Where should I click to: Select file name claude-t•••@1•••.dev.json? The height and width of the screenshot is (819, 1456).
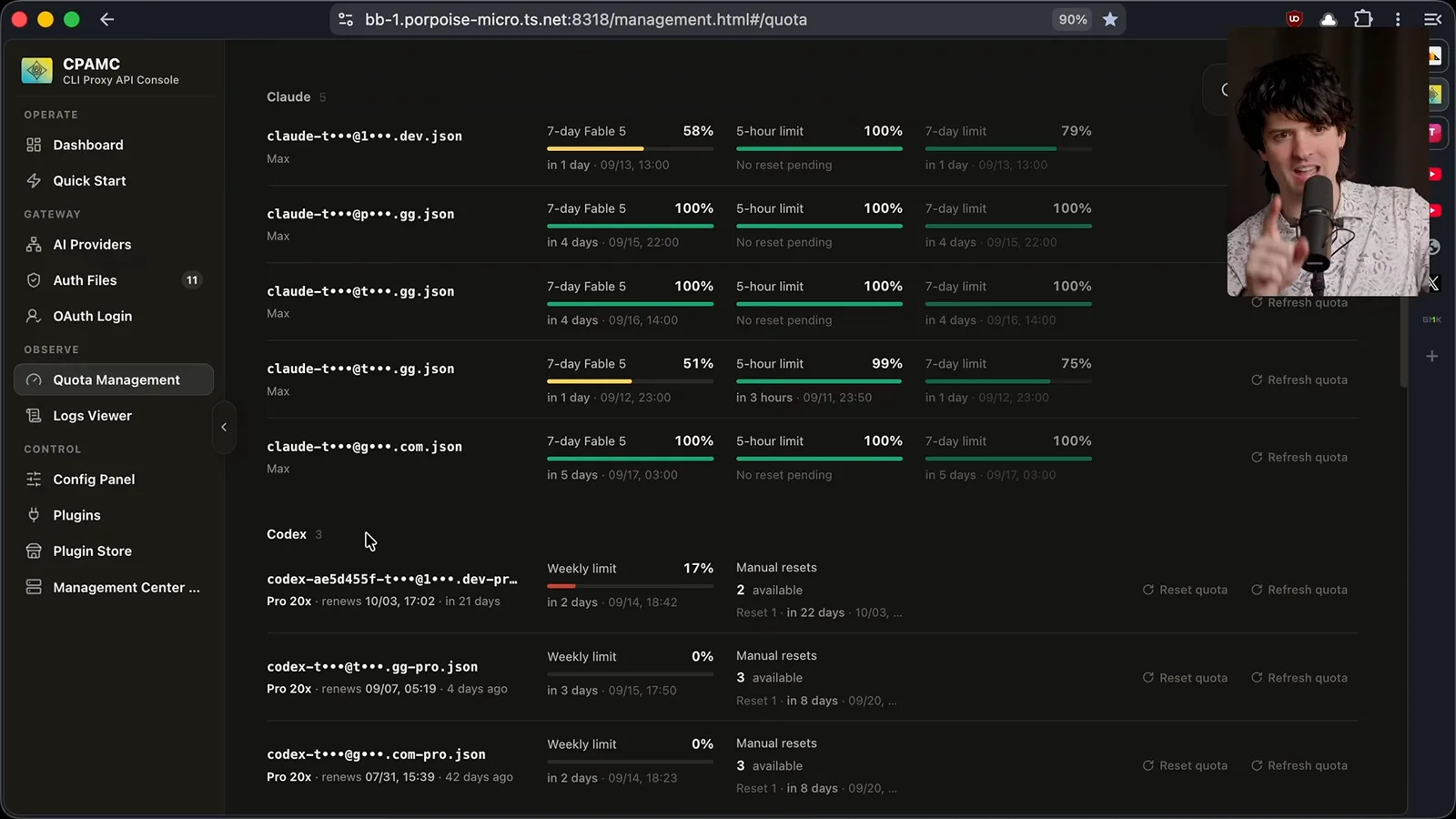pyautogui.click(x=364, y=136)
